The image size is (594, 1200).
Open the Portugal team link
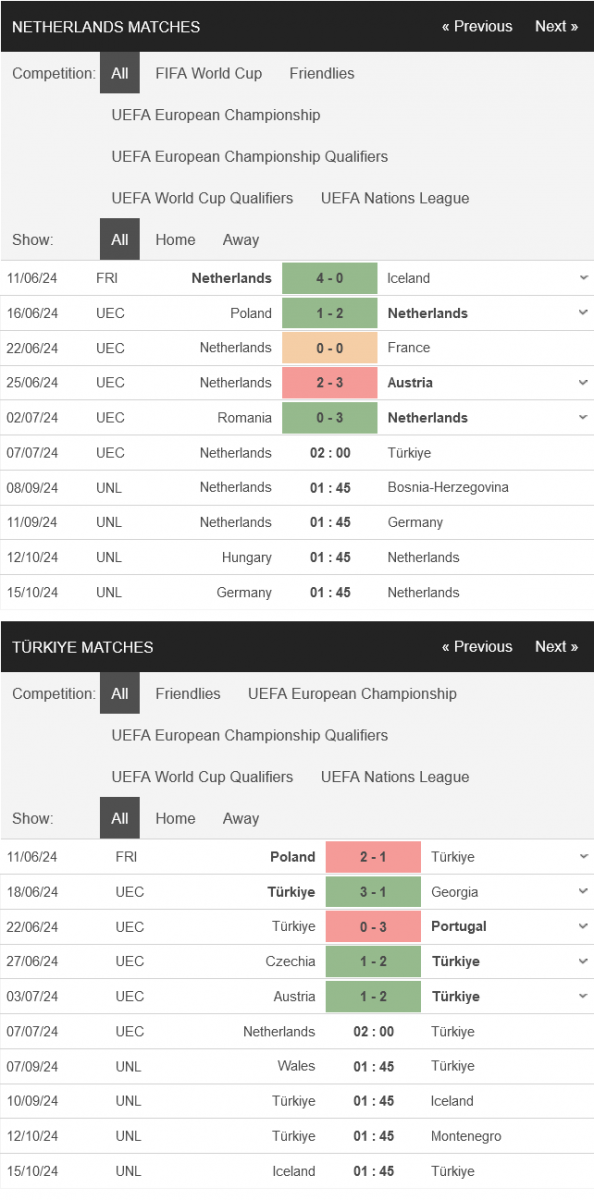(459, 927)
